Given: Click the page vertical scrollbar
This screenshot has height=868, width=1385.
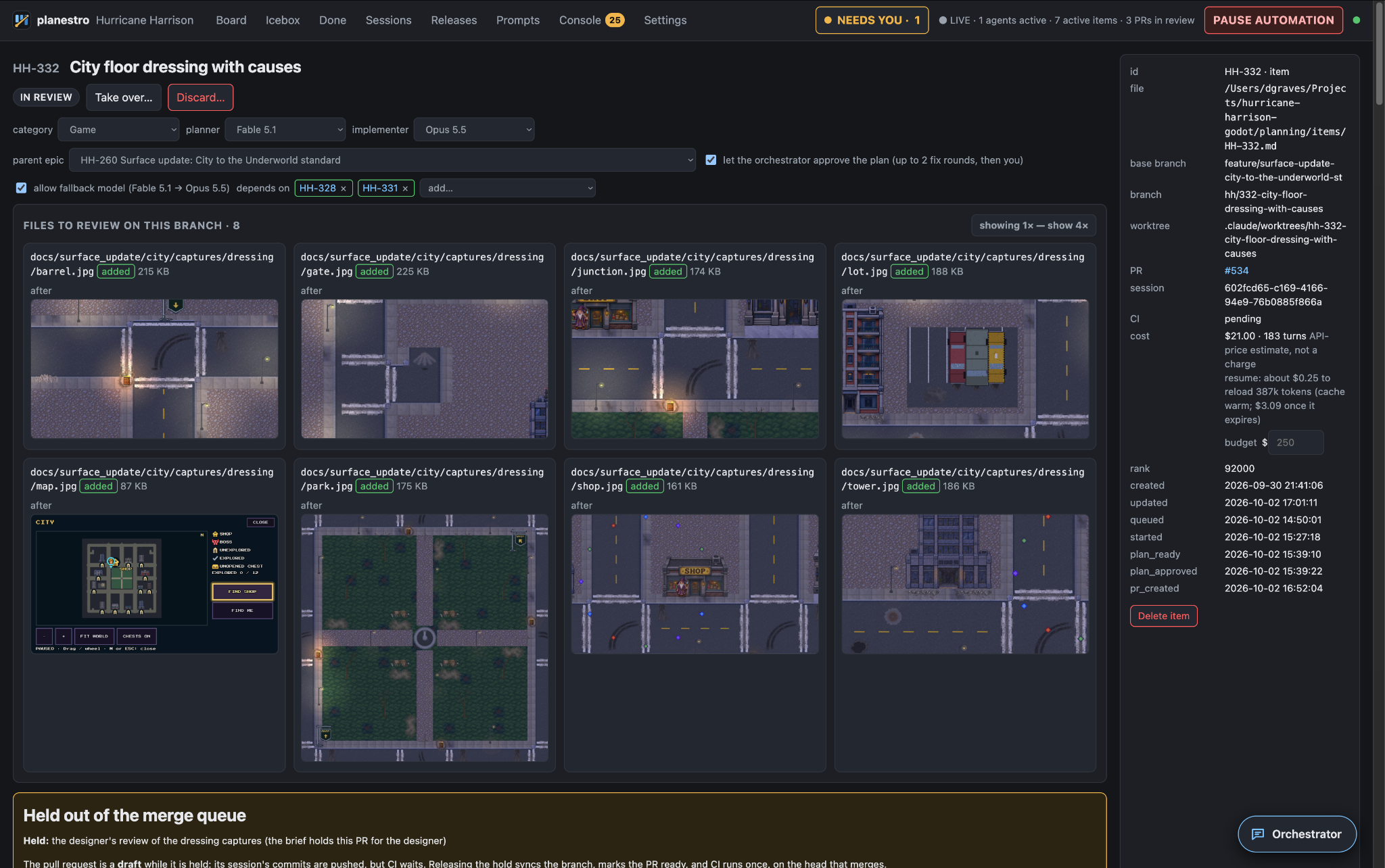Looking at the screenshot, I should click(1380, 54).
